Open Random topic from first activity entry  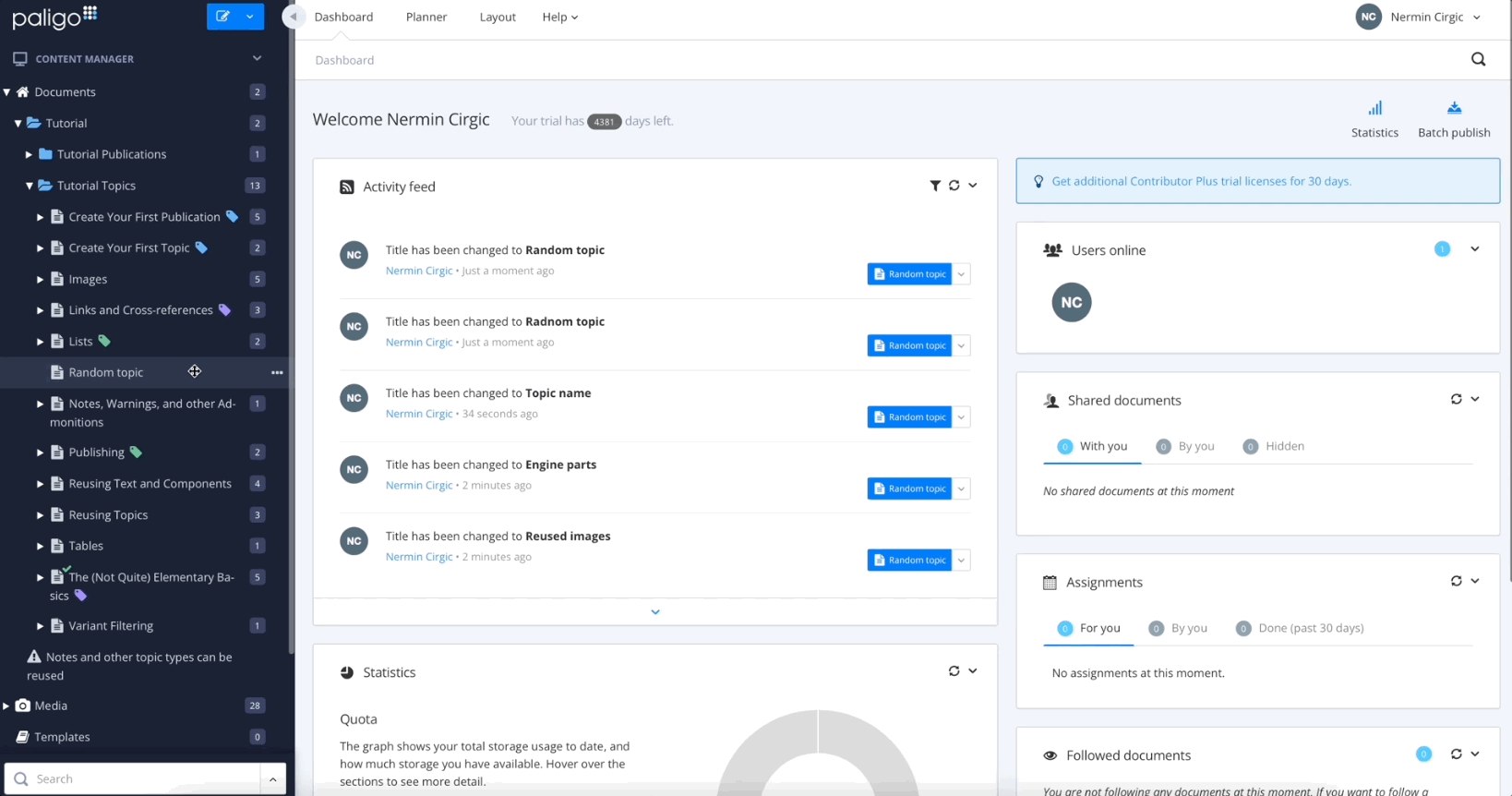coord(909,274)
